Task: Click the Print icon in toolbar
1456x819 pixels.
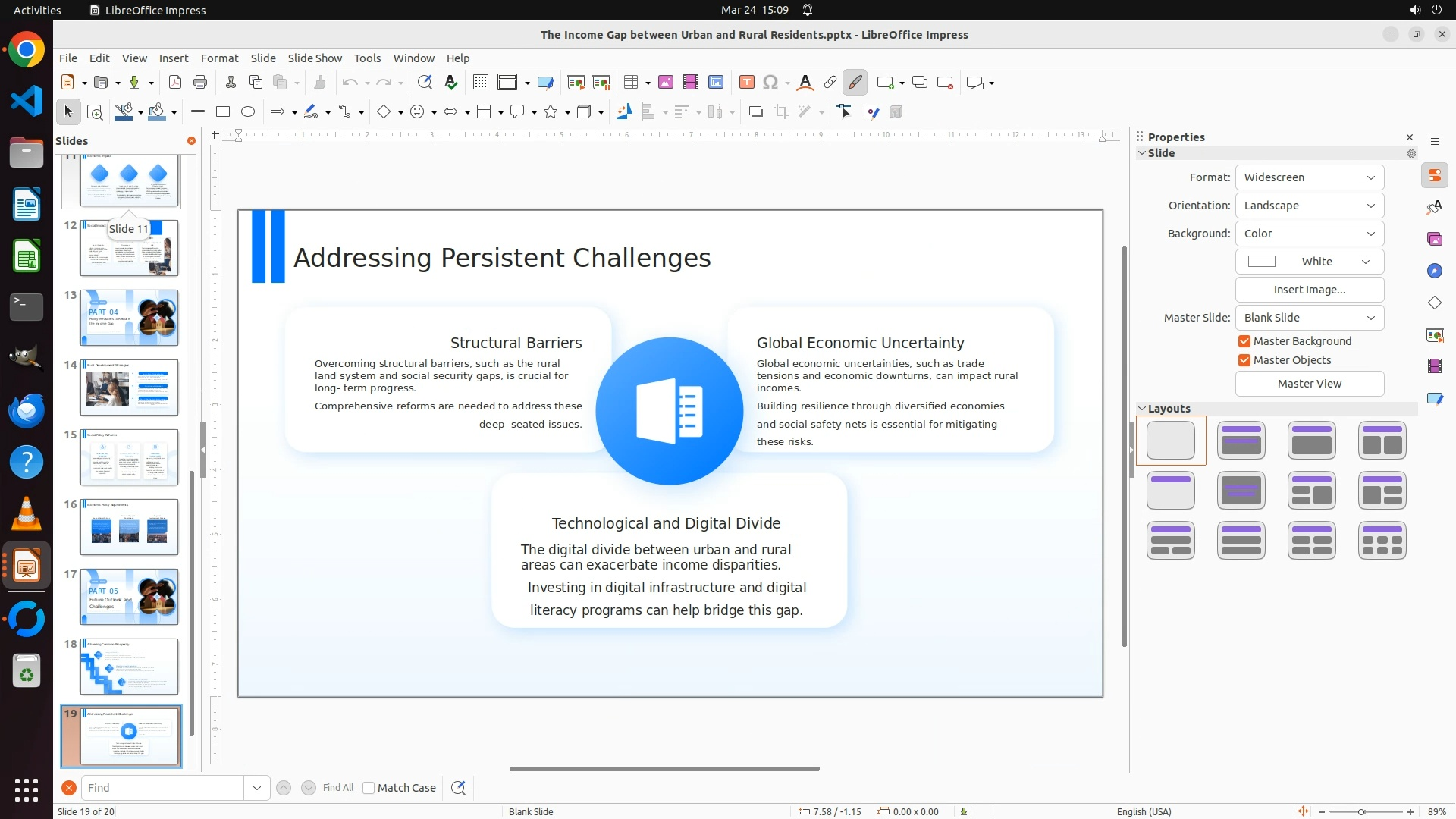Action: pyautogui.click(x=200, y=83)
